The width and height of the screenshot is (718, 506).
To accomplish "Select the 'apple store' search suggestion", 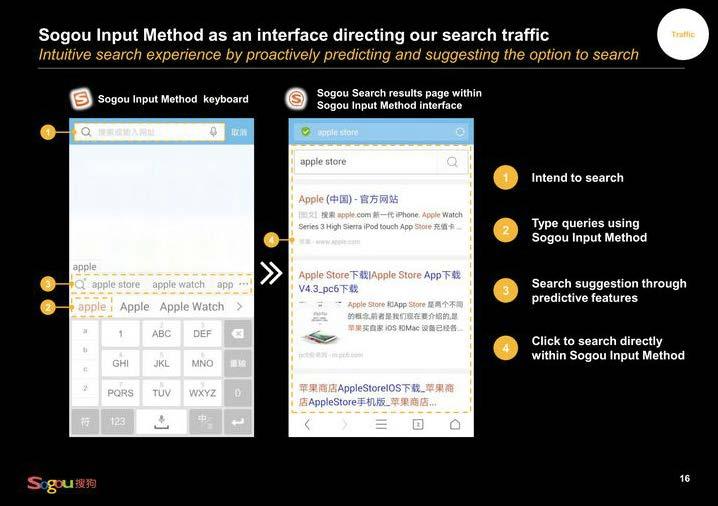I will click(116, 284).
